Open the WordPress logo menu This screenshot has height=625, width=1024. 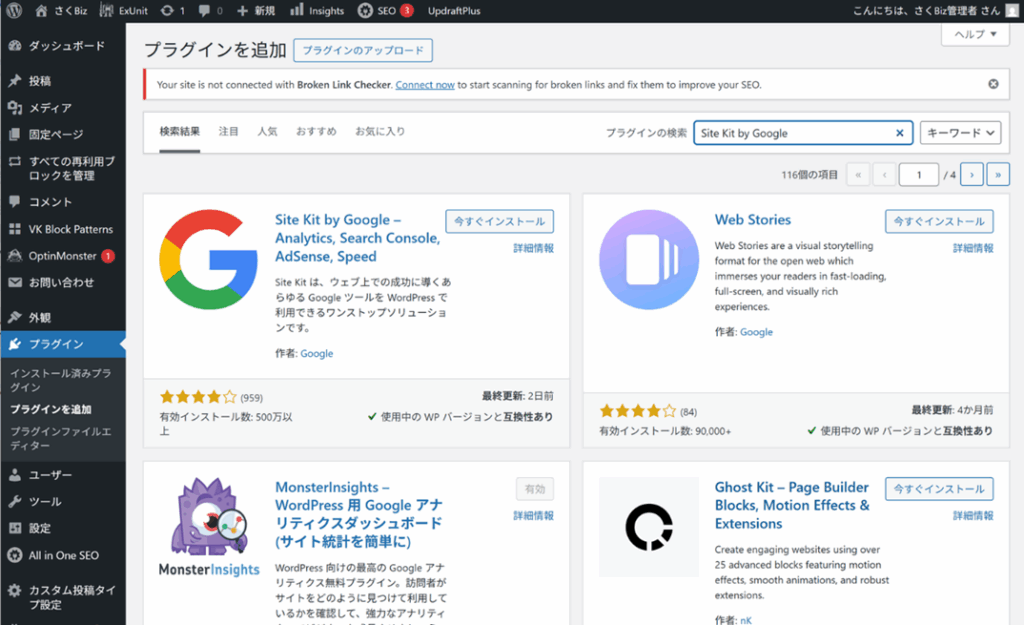click(14, 10)
